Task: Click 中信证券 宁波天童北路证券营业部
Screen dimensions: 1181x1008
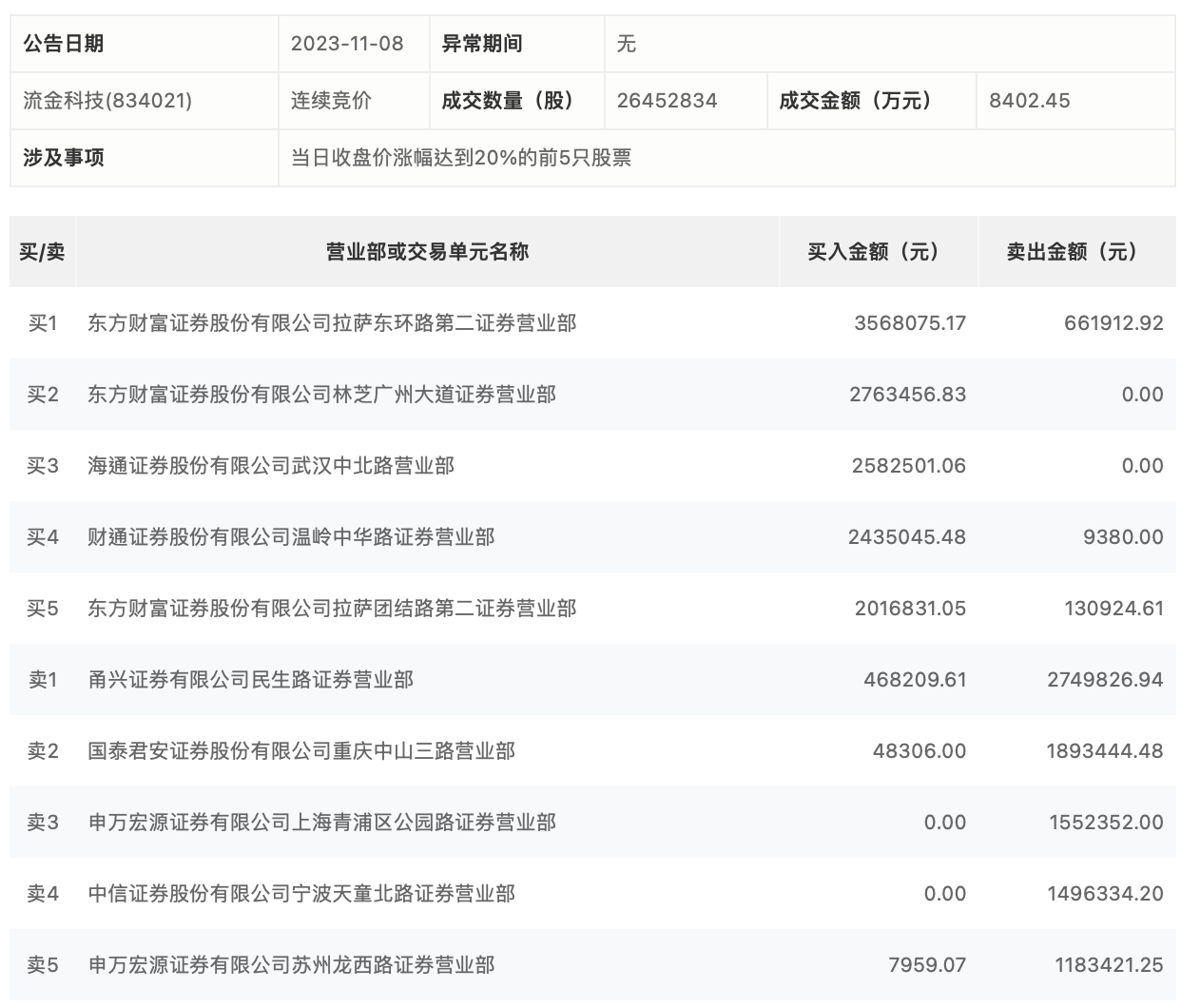Action: 301,894
